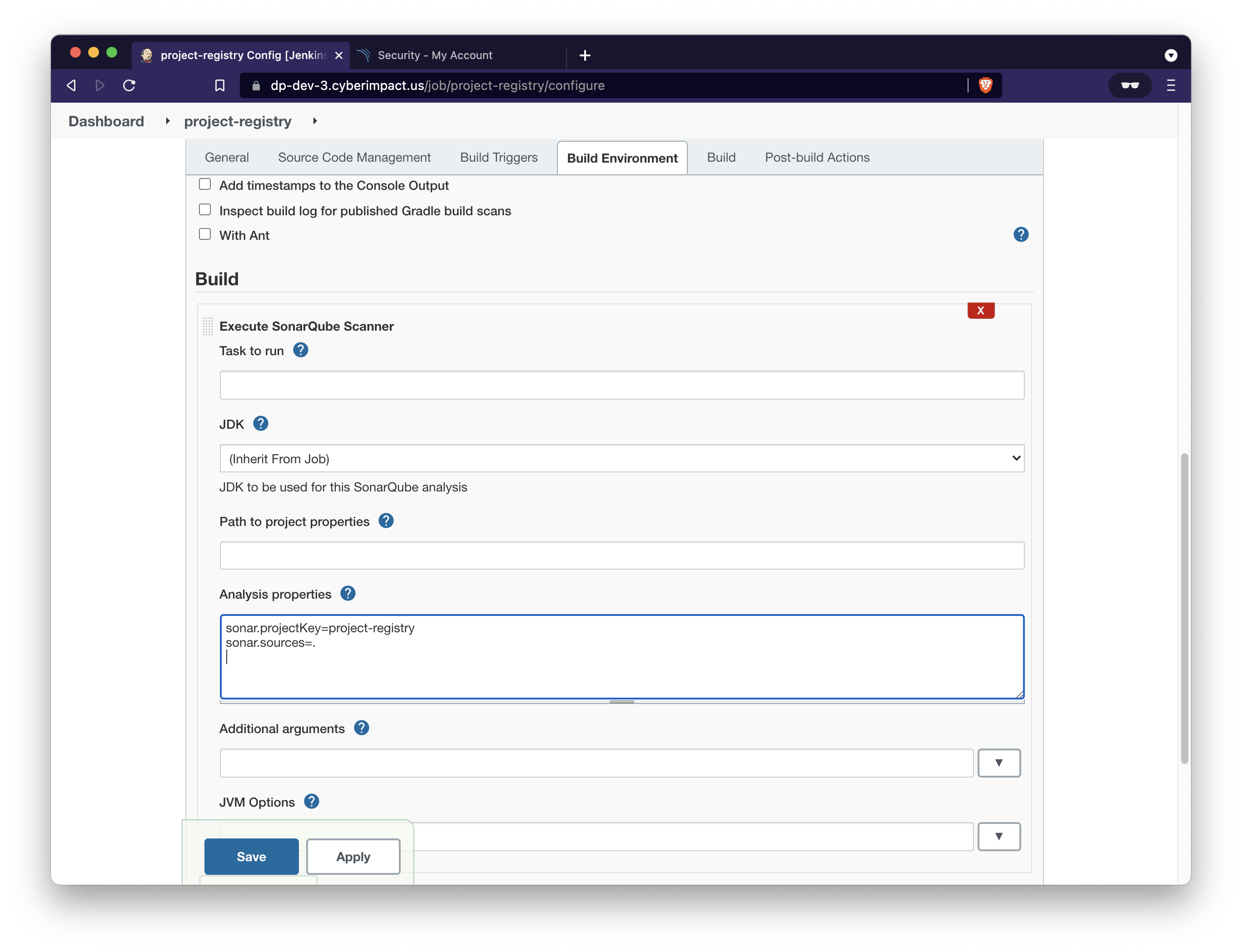Open Source Code Management tab
Screen dimensions: 1242x952
pos(354,158)
